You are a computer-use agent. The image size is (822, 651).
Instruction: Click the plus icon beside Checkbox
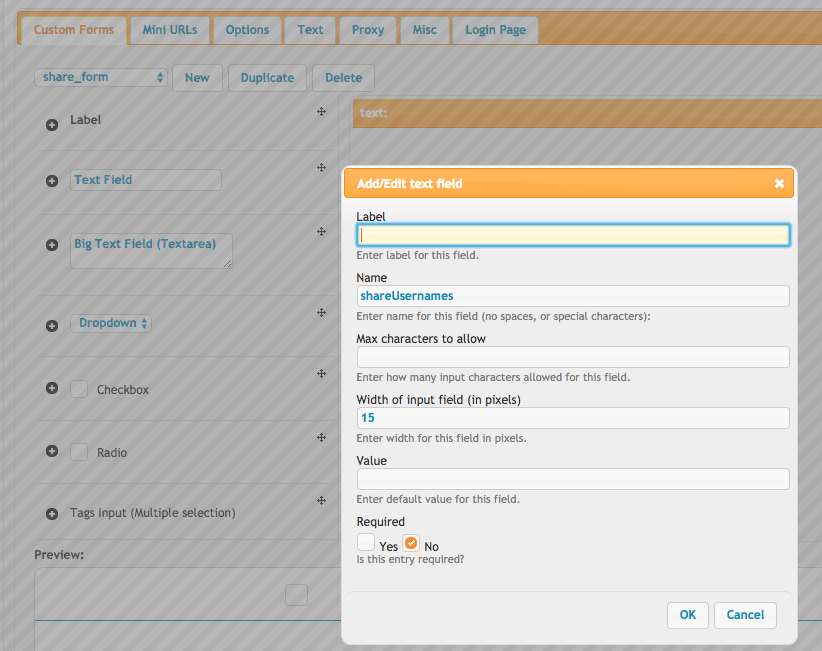(x=52, y=388)
